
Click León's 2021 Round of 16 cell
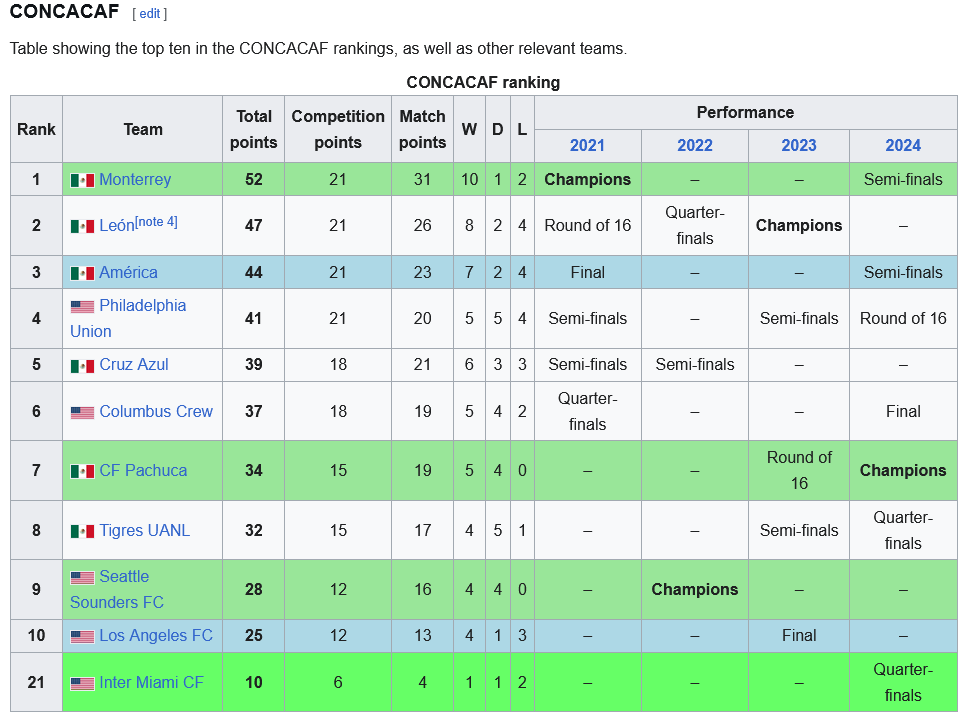[588, 225]
